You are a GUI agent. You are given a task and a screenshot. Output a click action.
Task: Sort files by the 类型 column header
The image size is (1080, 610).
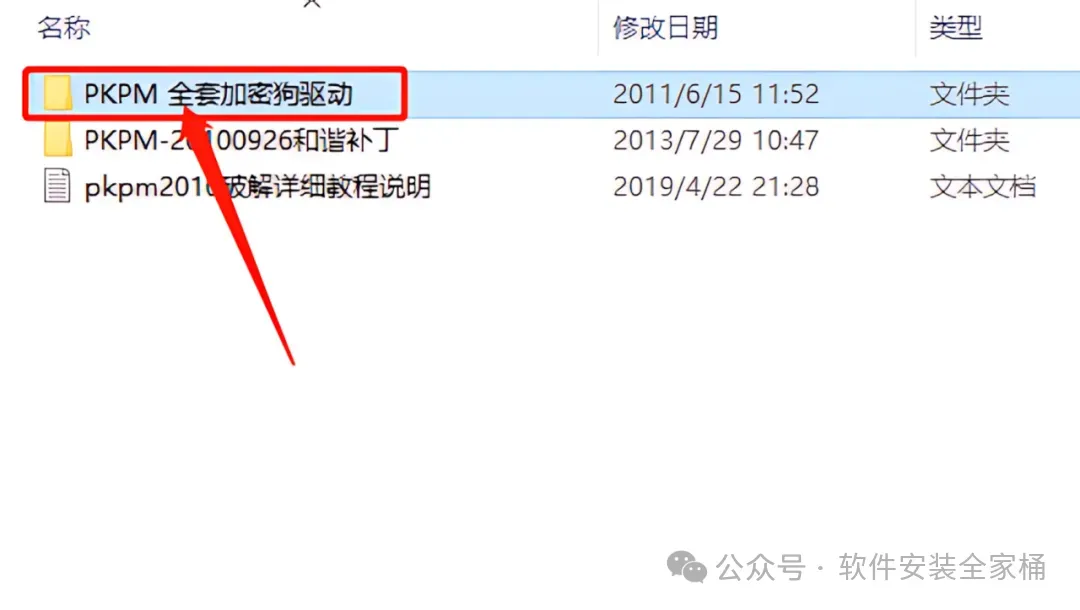[x=956, y=28]
